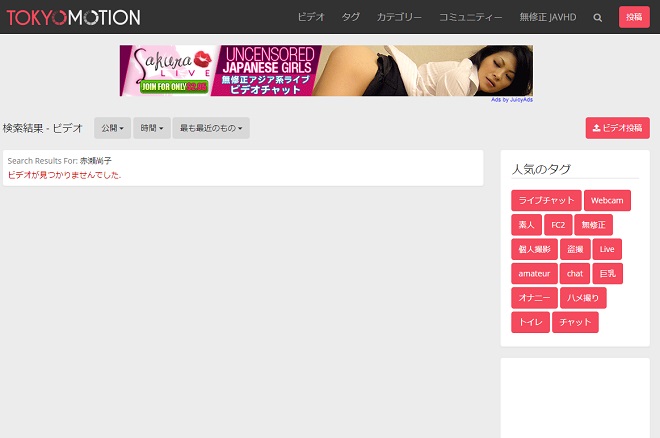Select the ライブチャット tag
Viewport: 660px width, 438px height.
545,201
